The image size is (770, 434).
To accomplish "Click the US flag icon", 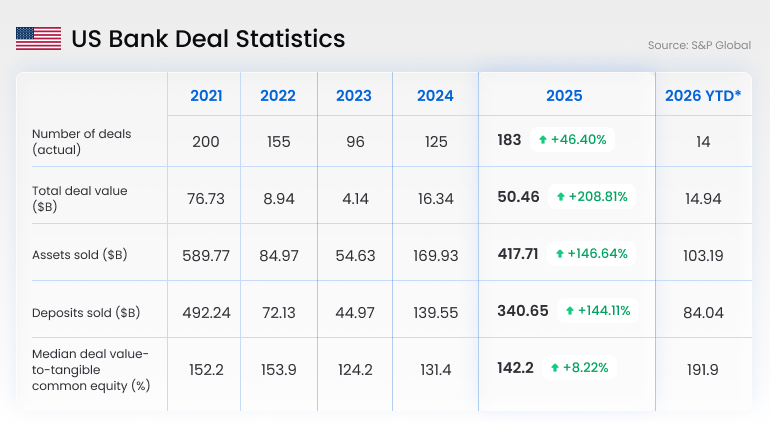I will point(38,39).
